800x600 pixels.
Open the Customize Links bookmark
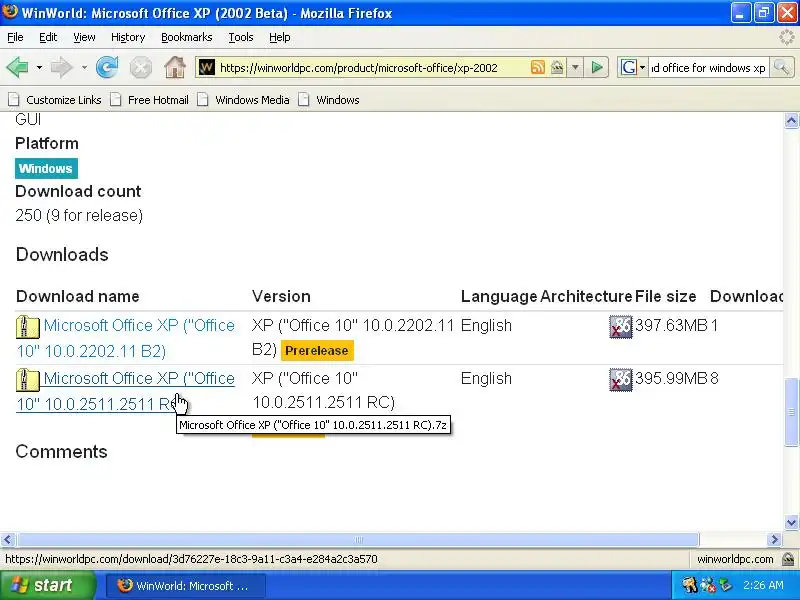pos(55,100)
